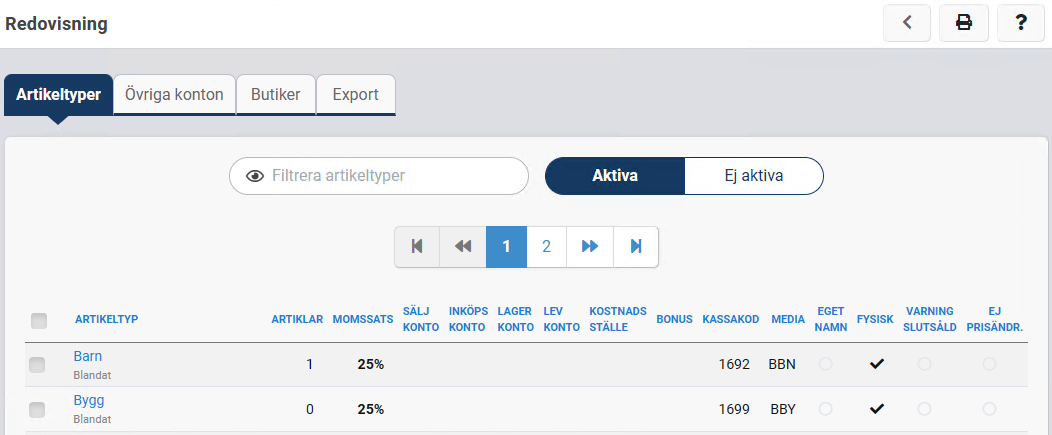Show Ej aktiva article types
This screenshot has width=1052, height=435.
753,176
